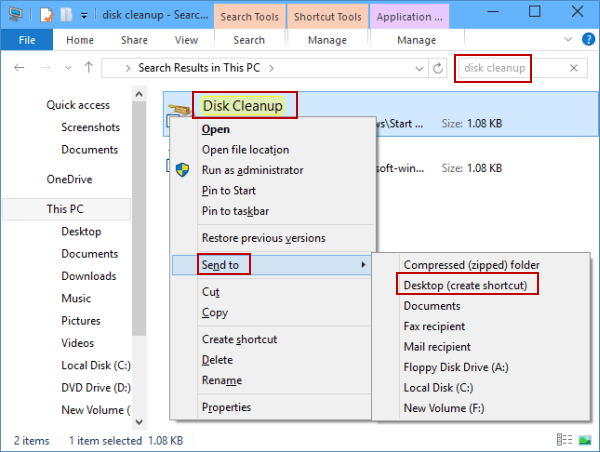This screenshot has height=452, width=600.
Task: Open Screenshots under Quick access
Action: (90, 127)
